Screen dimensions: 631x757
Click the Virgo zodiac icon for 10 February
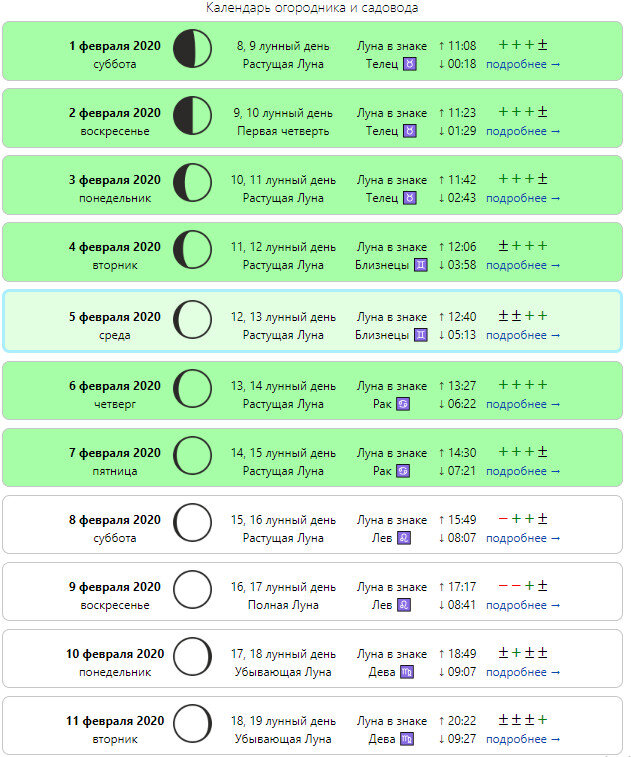click(407, 672)
